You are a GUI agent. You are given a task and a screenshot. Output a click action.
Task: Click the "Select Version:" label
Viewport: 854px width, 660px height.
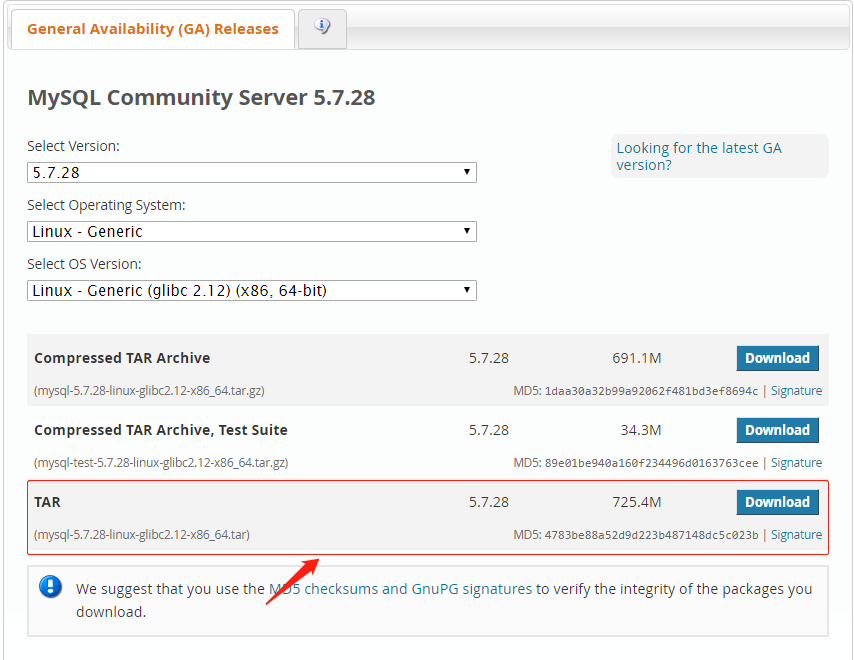(x=74, y=146)
